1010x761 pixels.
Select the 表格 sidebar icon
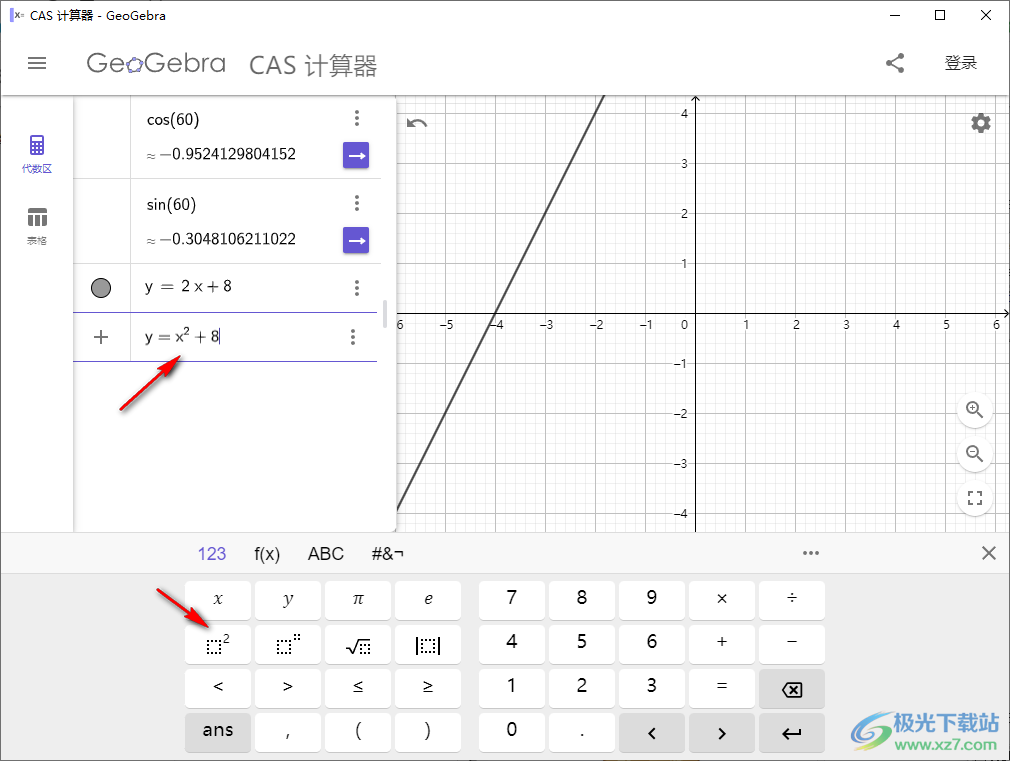[x=37, y=222]
